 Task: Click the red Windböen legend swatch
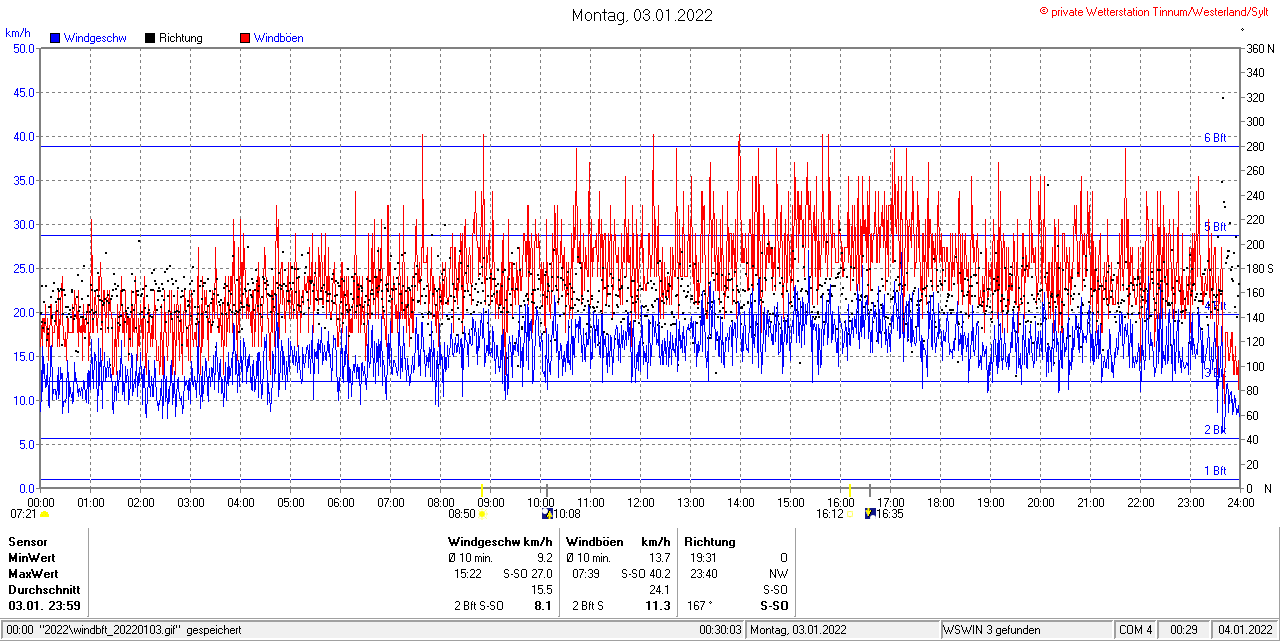tap(245, 38)
